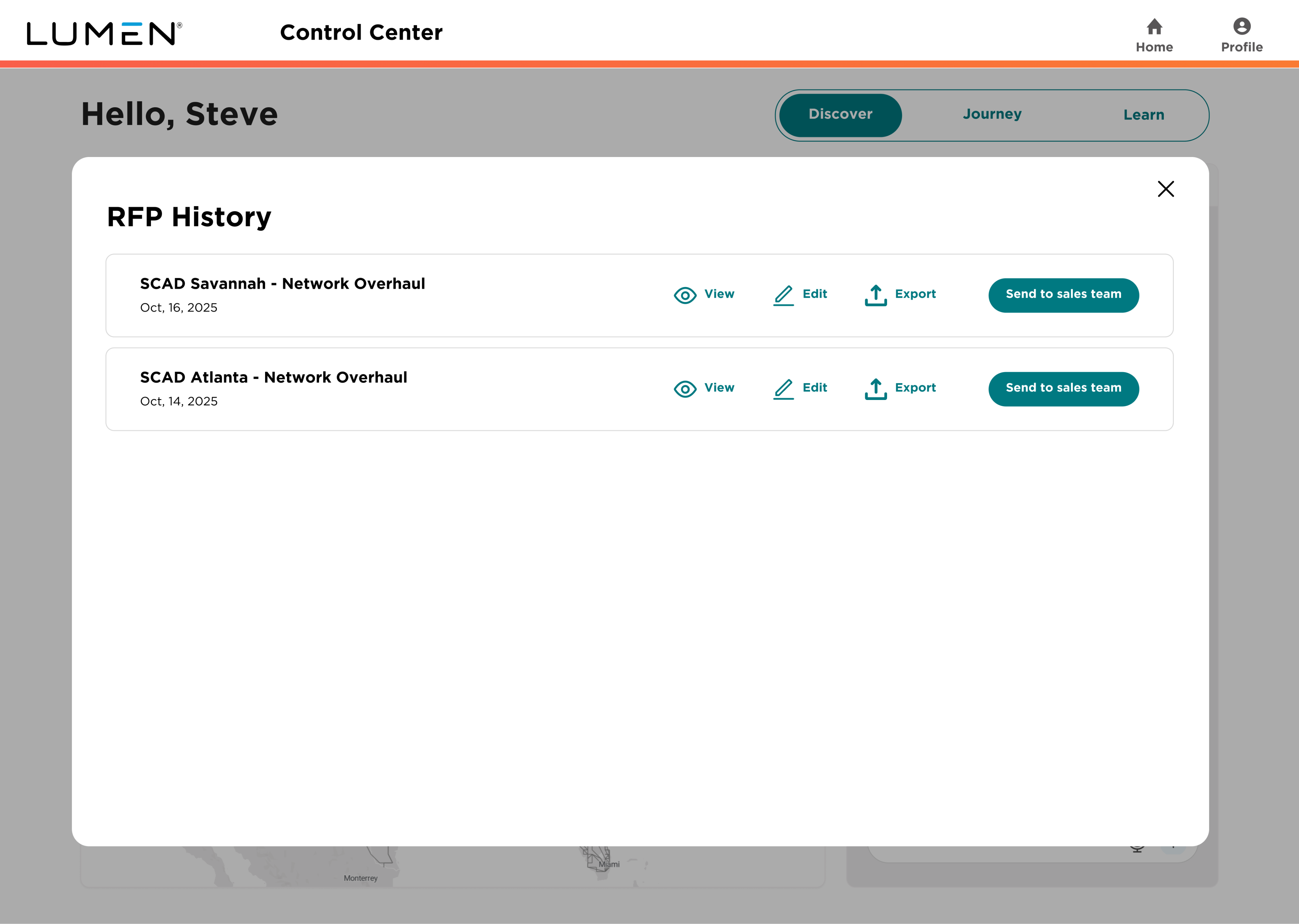Click the View label for SCAD Savannah

[719, 294]
